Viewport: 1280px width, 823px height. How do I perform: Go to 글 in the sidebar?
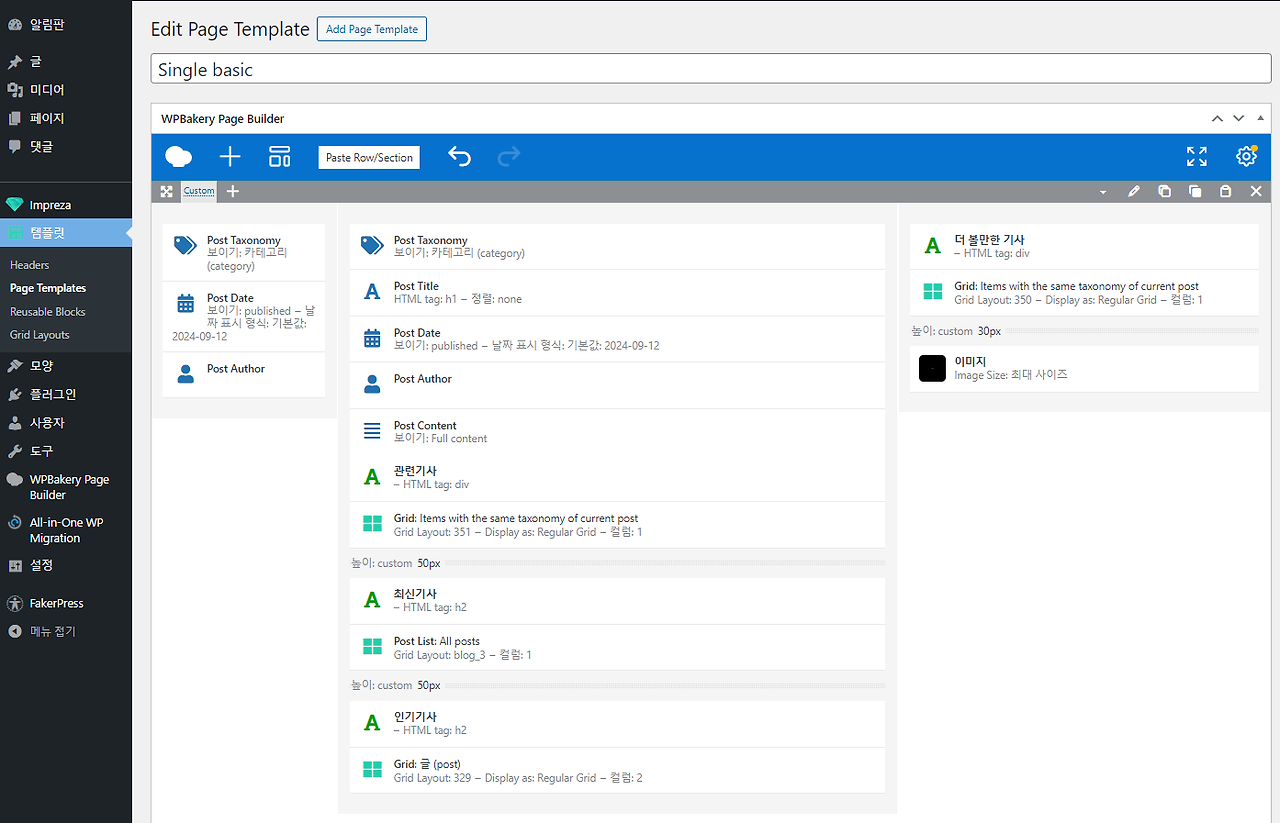pyautogui.click(x=66, y=61)
